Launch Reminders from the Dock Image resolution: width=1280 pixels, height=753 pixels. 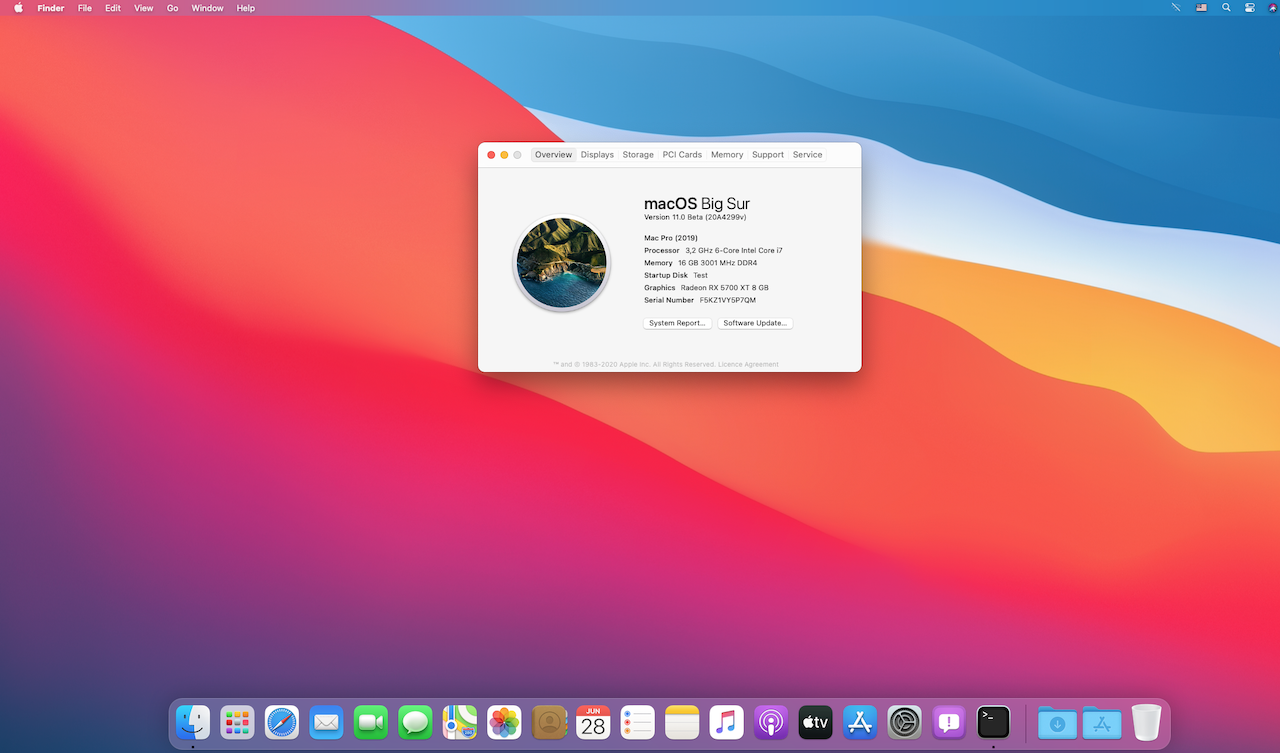click(638, 722)
